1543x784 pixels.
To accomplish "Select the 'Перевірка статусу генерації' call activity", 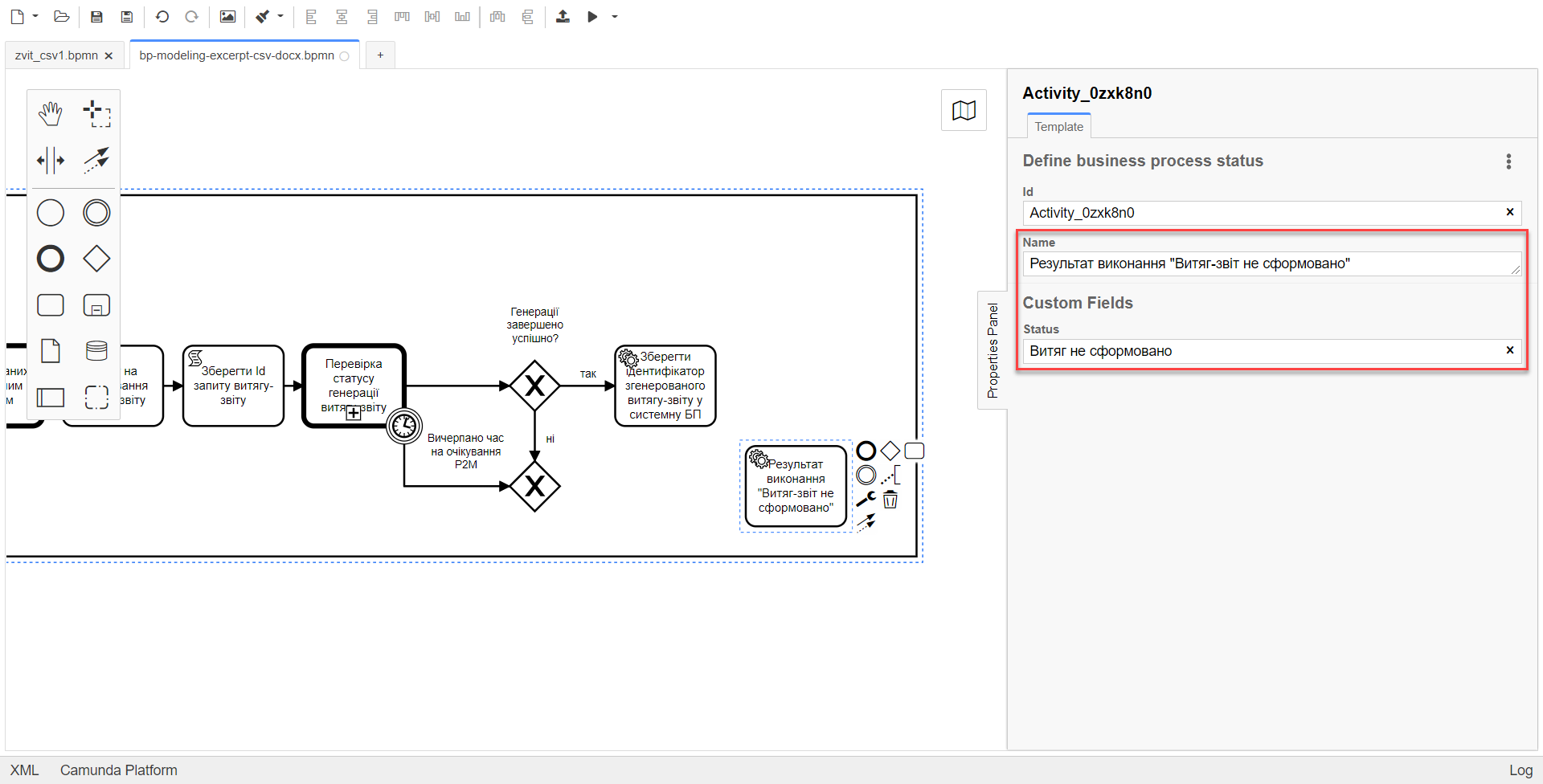I will [354, 386].
